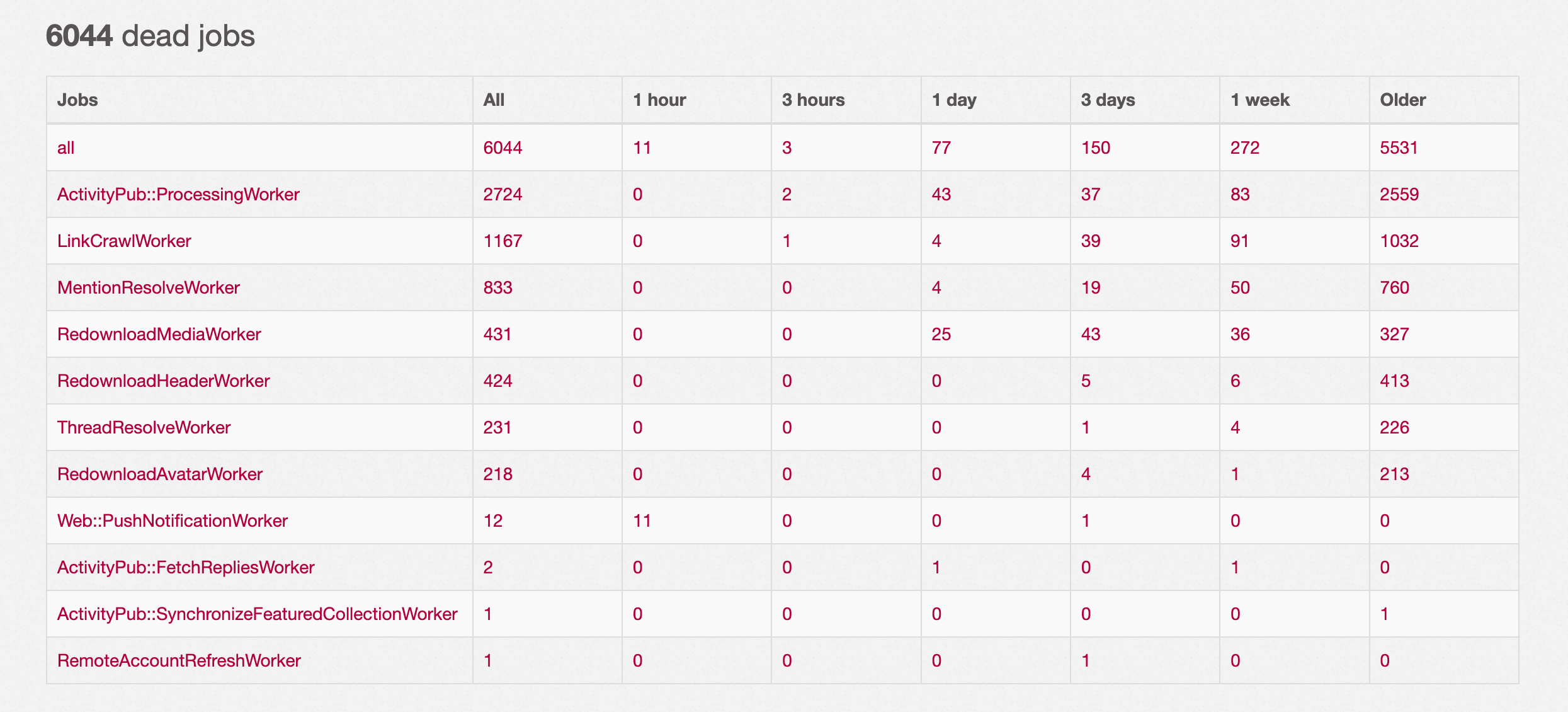Open MentionResolveWorker dead jobs
Viewport: 1568px width, 712px height.
149,287
